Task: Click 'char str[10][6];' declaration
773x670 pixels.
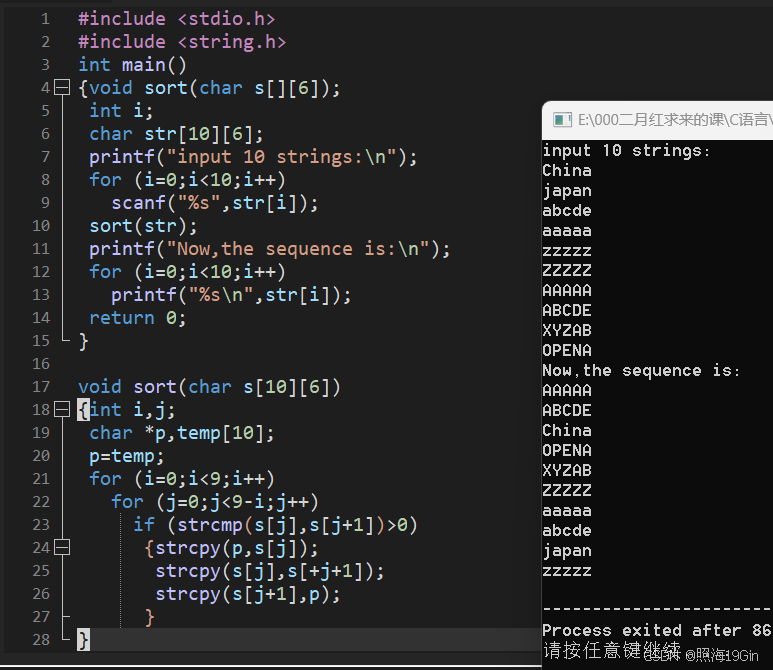Action: coord(176,134)
